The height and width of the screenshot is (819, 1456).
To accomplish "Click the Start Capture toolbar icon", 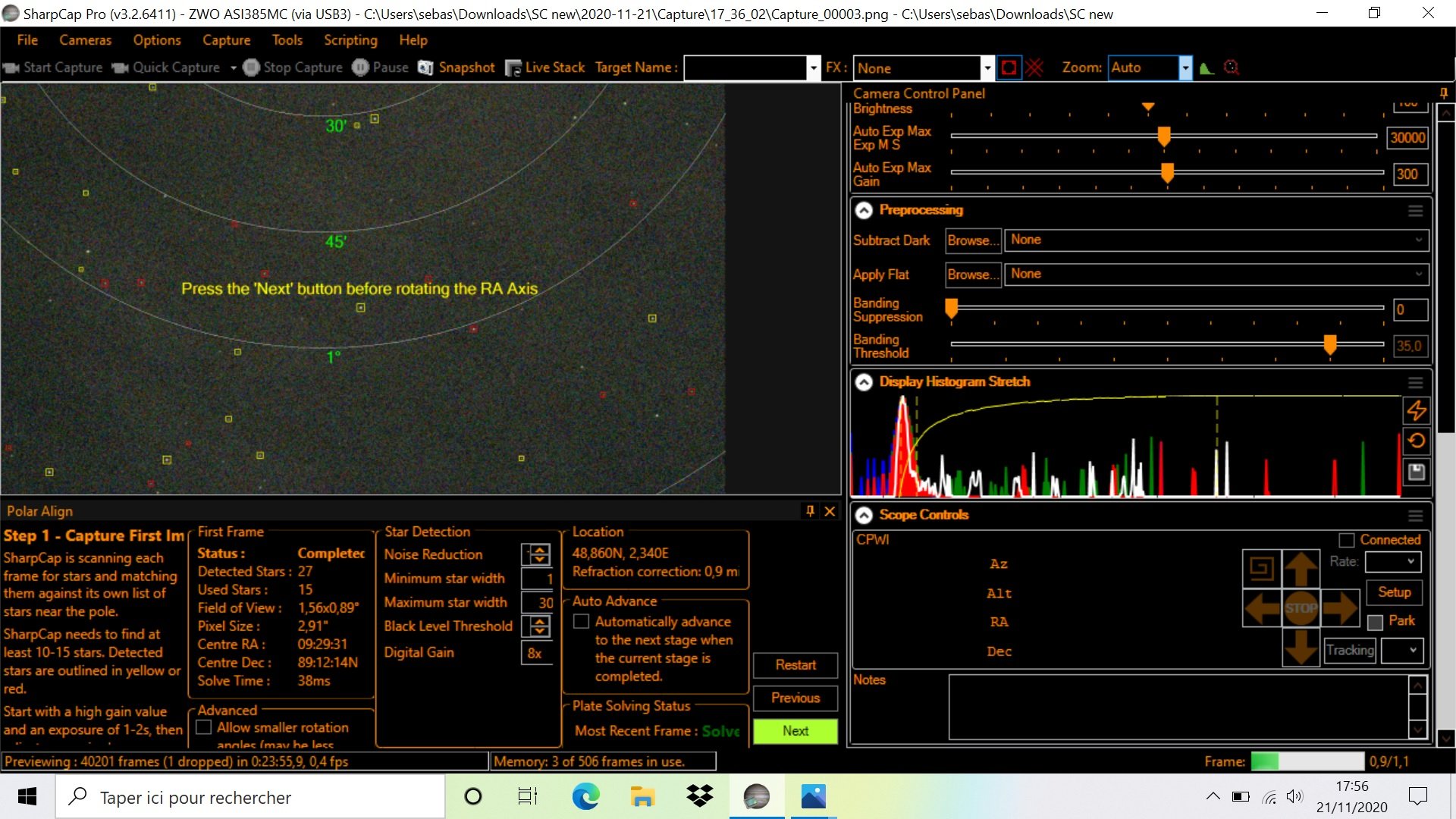I will coord(11,67).
